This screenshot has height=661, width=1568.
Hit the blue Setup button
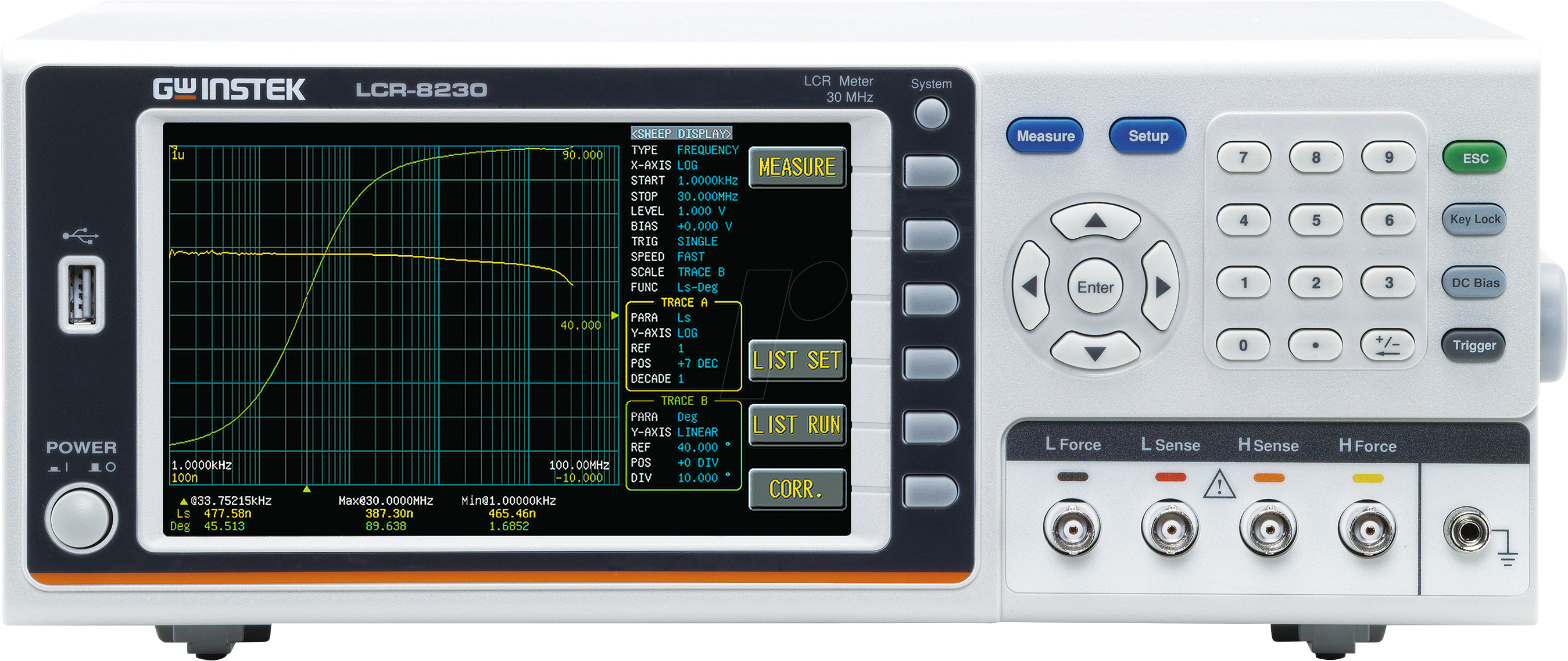[x=1147, y=135]
